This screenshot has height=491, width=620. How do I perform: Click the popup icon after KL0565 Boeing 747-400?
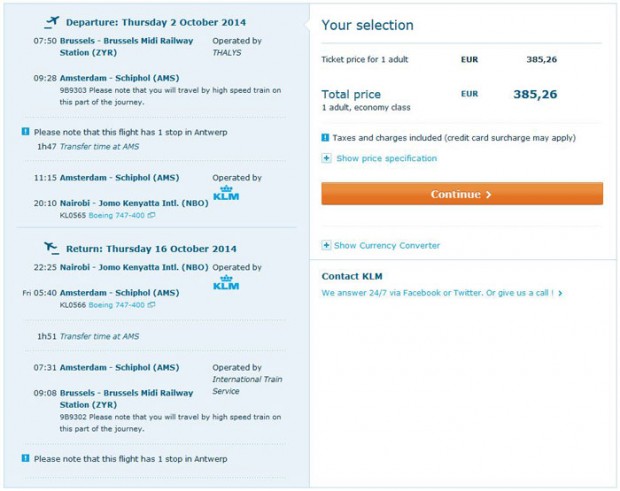151,215
